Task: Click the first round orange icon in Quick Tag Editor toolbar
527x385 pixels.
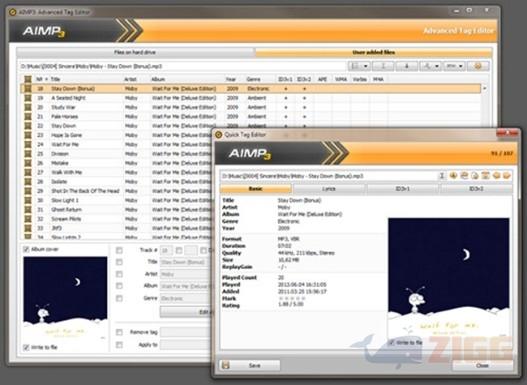Action: coord(453,176)
